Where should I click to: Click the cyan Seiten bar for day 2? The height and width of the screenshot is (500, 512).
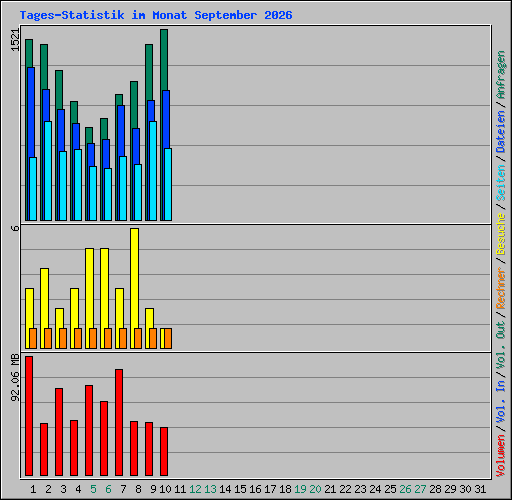coord(48,171)
